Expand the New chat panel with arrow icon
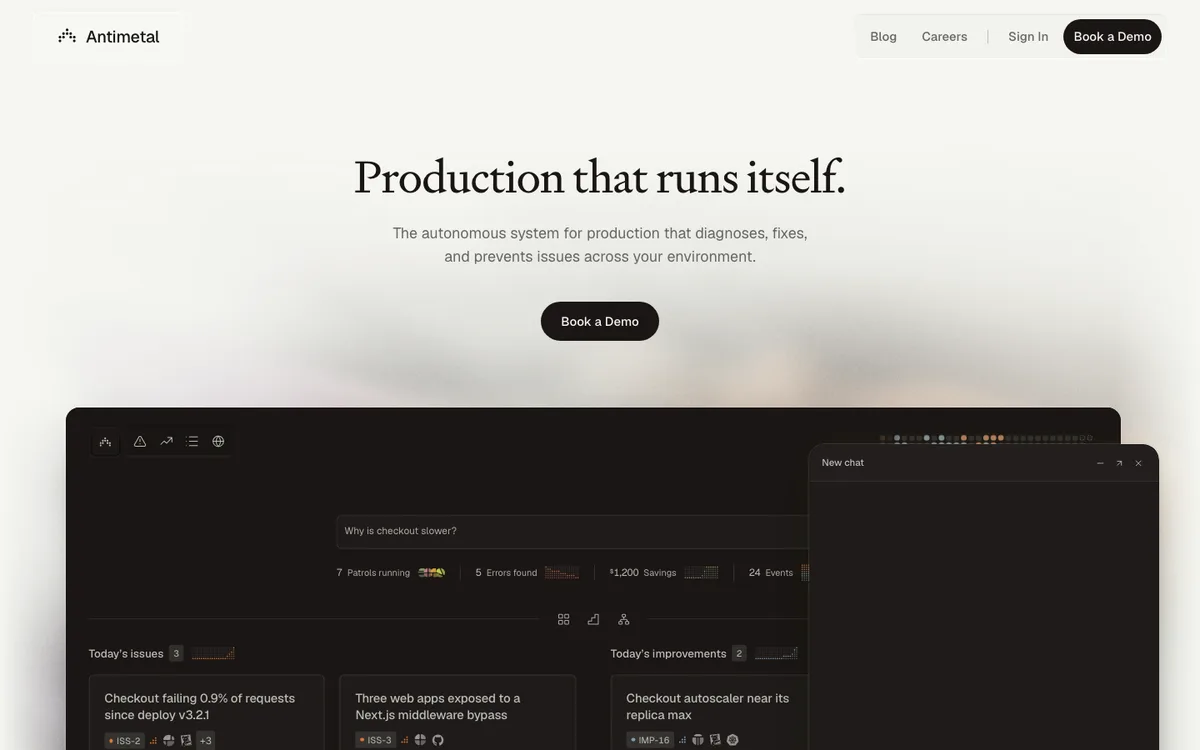The width and height of the screenshot is (1200, 750). coord(1119,463)
